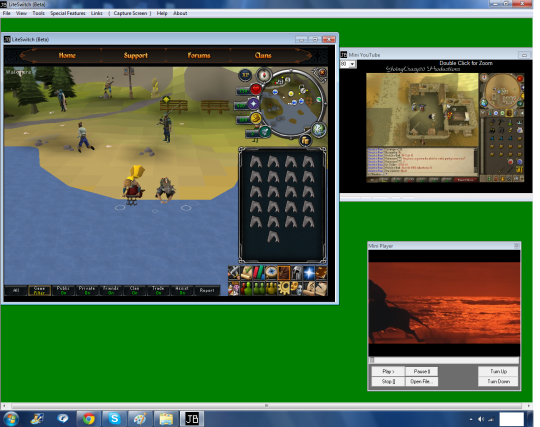The height and width of the screenshot is (427, 540).
Task: Open the About menu
Action: [180, 13]
